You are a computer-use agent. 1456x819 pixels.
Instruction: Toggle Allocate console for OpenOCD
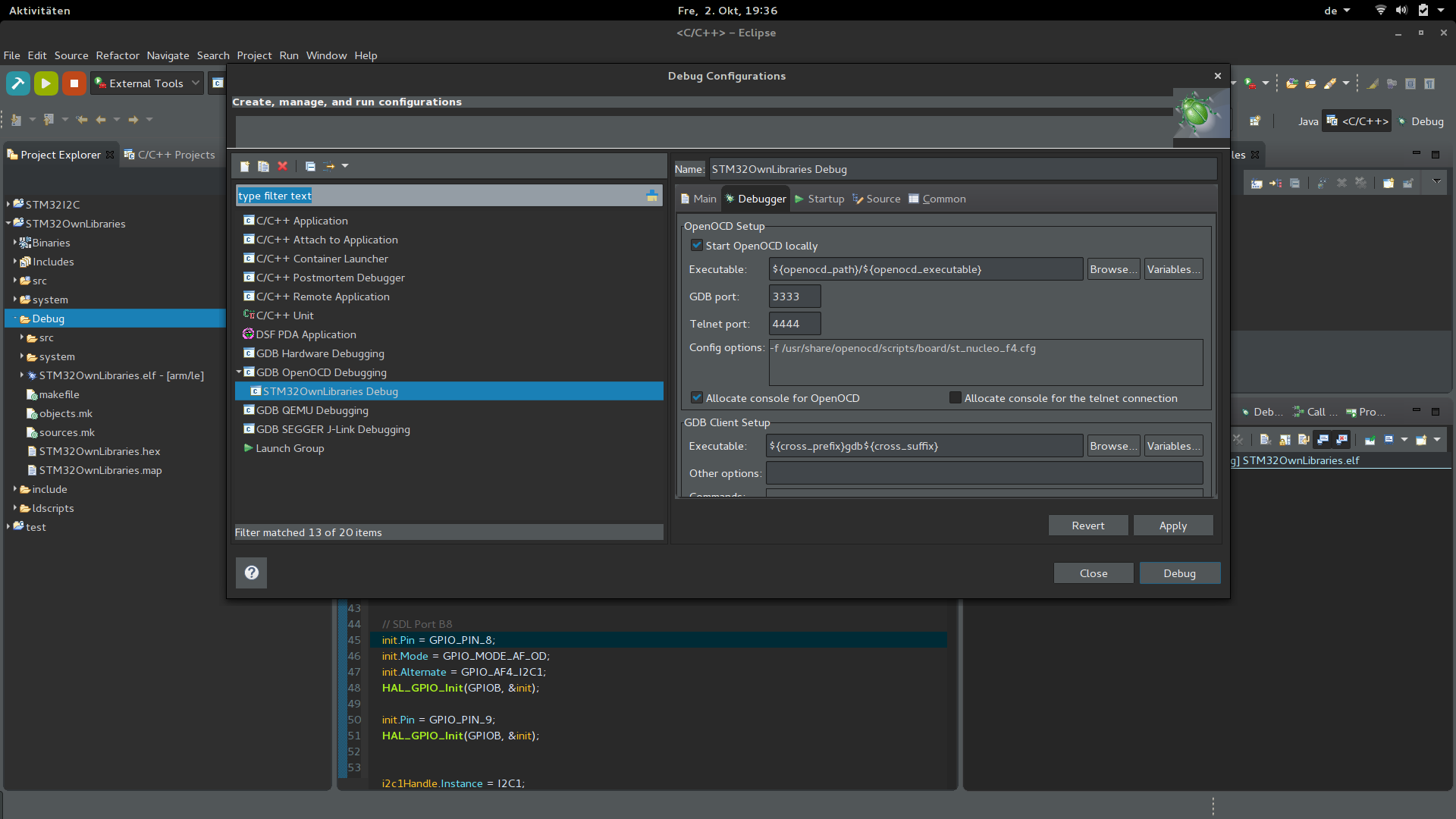[x=696, y=398]
